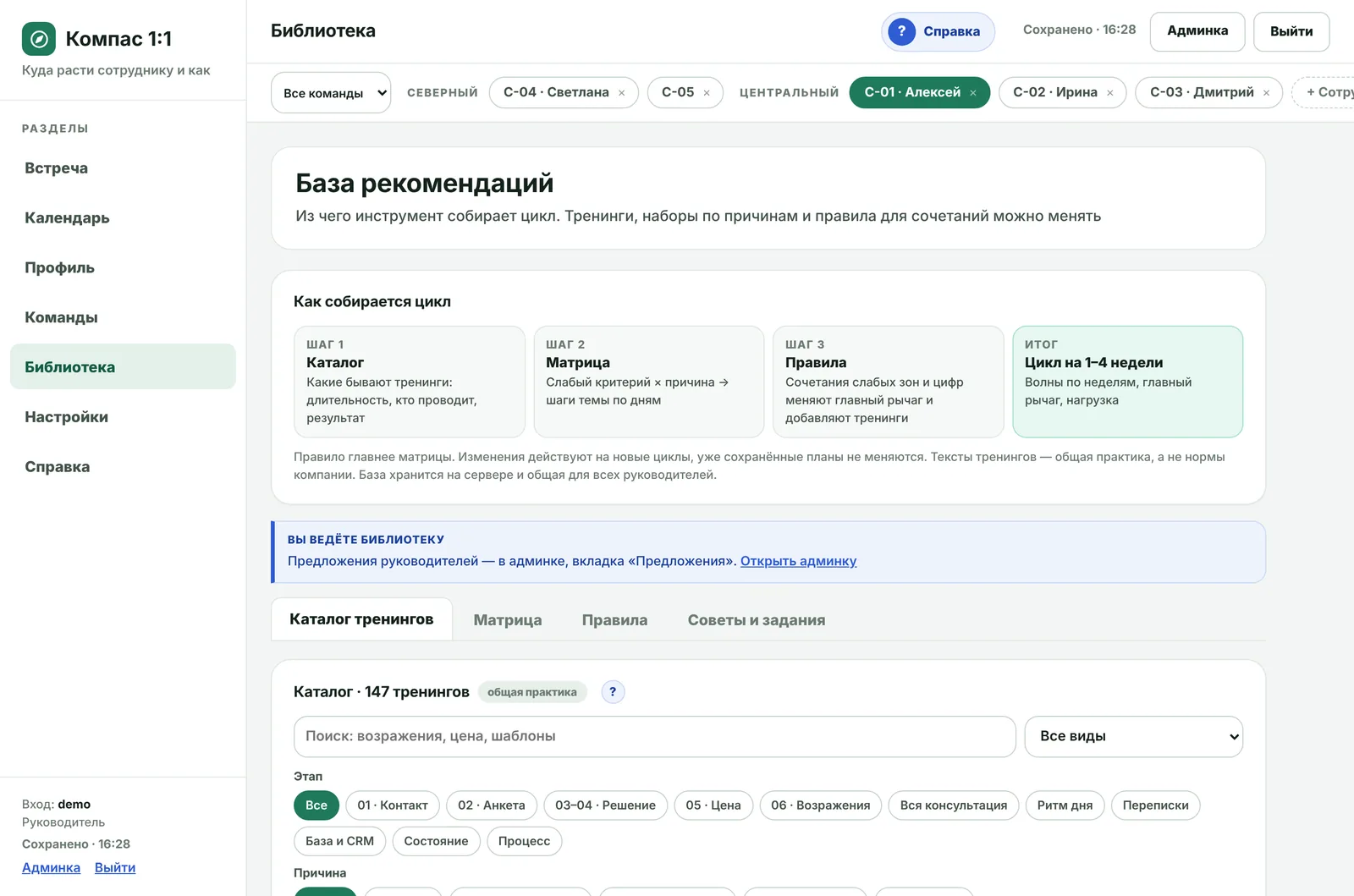Open the Советы и задания tab
The width and height of the screenshot is (1354, 896).
click(x=757, y=620)
